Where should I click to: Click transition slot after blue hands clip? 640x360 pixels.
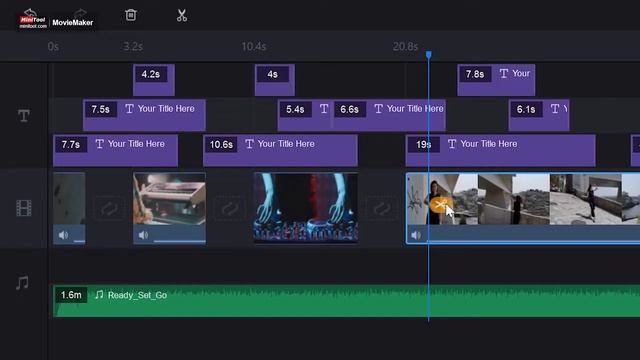coord(382,209)
